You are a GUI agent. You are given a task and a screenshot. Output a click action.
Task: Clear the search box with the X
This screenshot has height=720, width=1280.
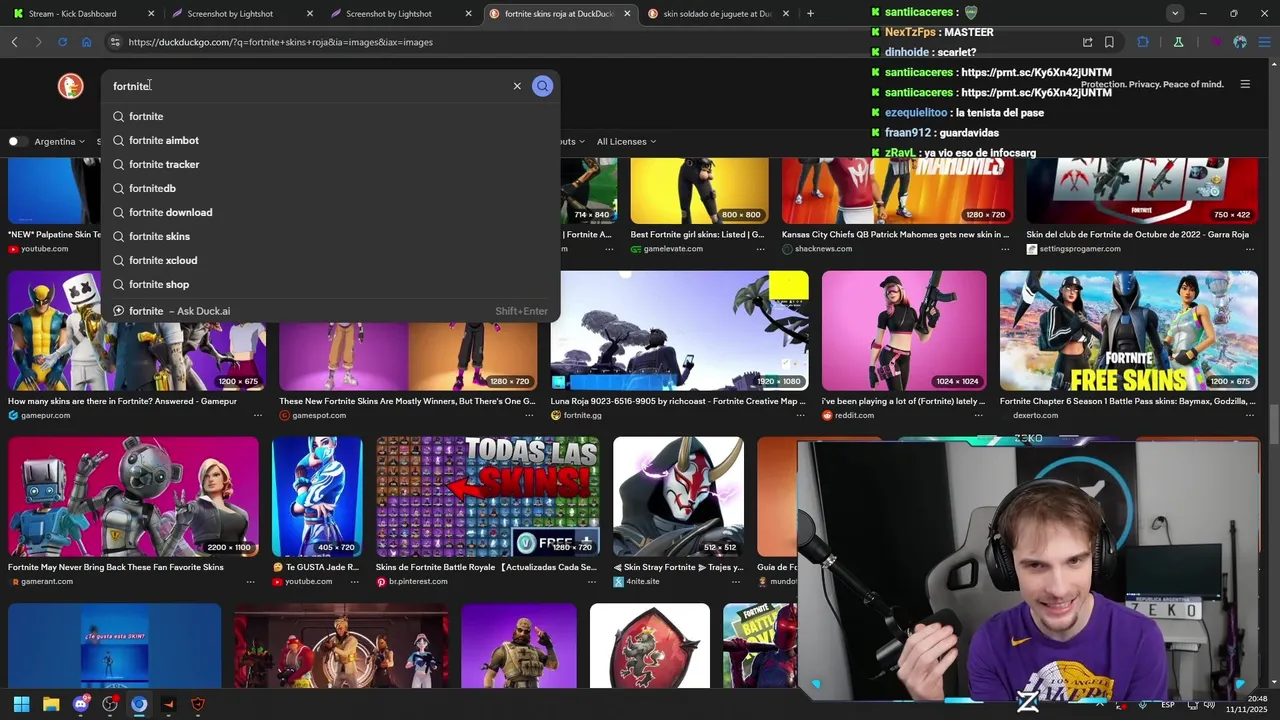(x=517, y=86)
